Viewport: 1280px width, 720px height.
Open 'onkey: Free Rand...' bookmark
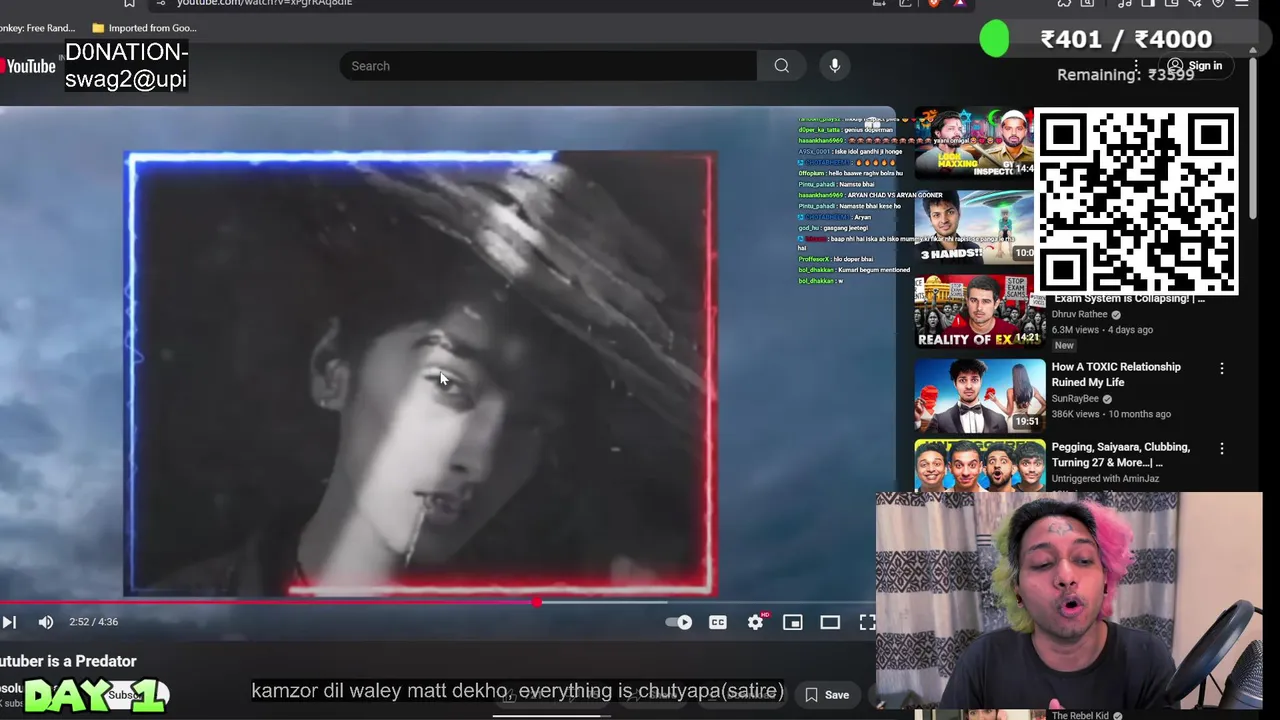tap(38, 28)
